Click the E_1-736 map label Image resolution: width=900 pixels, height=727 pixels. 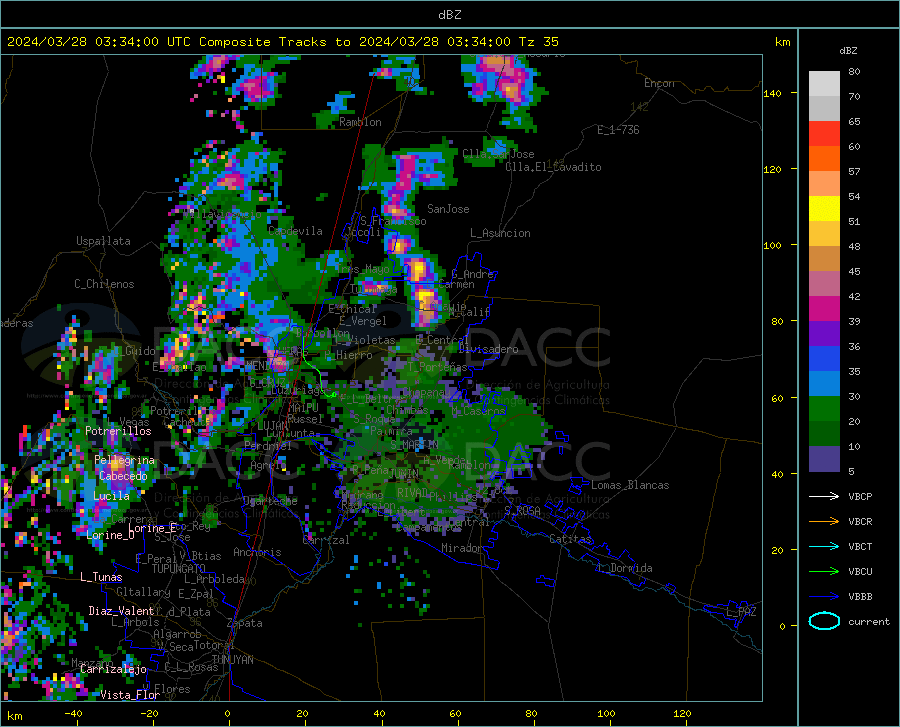pos(618,130)
